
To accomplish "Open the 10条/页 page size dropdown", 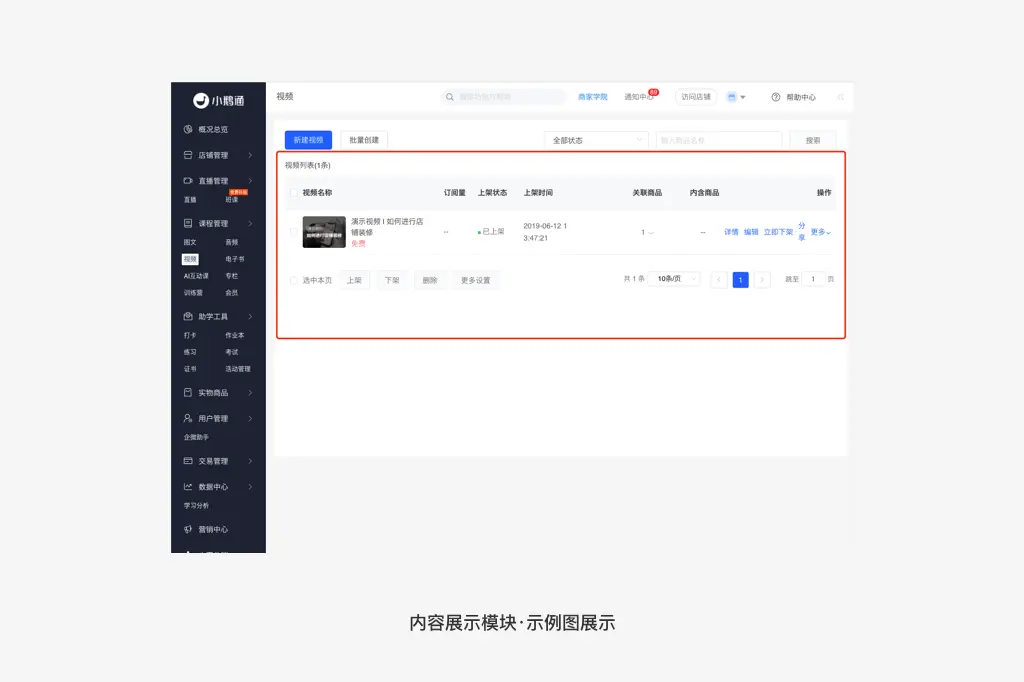I will (x=675, y=279).
